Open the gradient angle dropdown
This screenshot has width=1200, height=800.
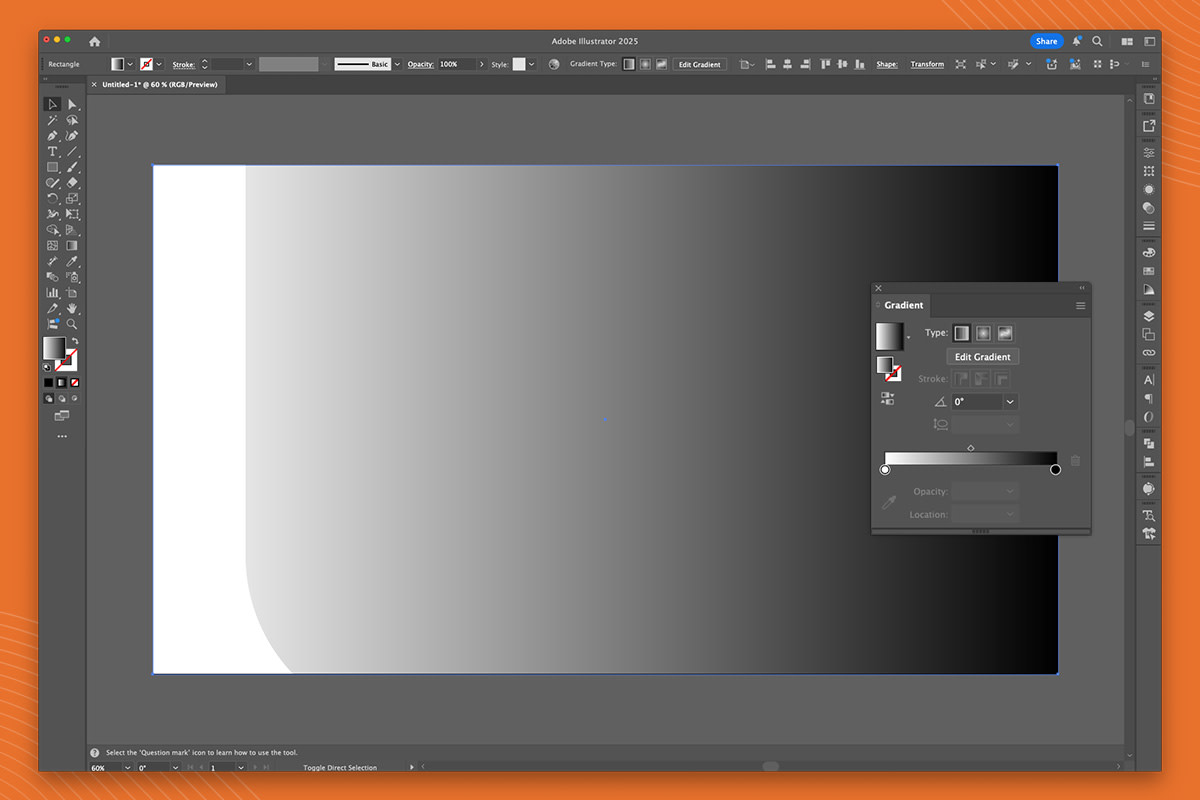1010,402
